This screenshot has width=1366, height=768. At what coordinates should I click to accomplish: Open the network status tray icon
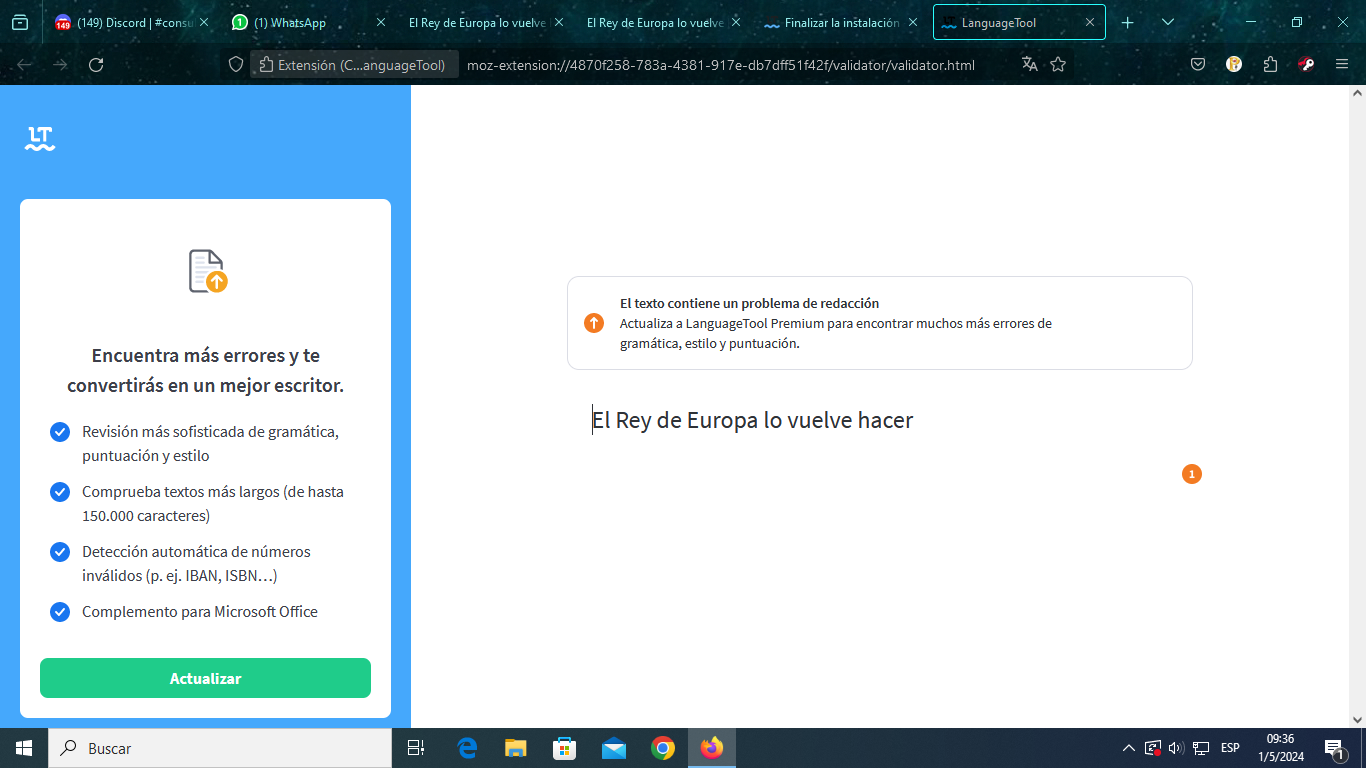pos(1201,748)
